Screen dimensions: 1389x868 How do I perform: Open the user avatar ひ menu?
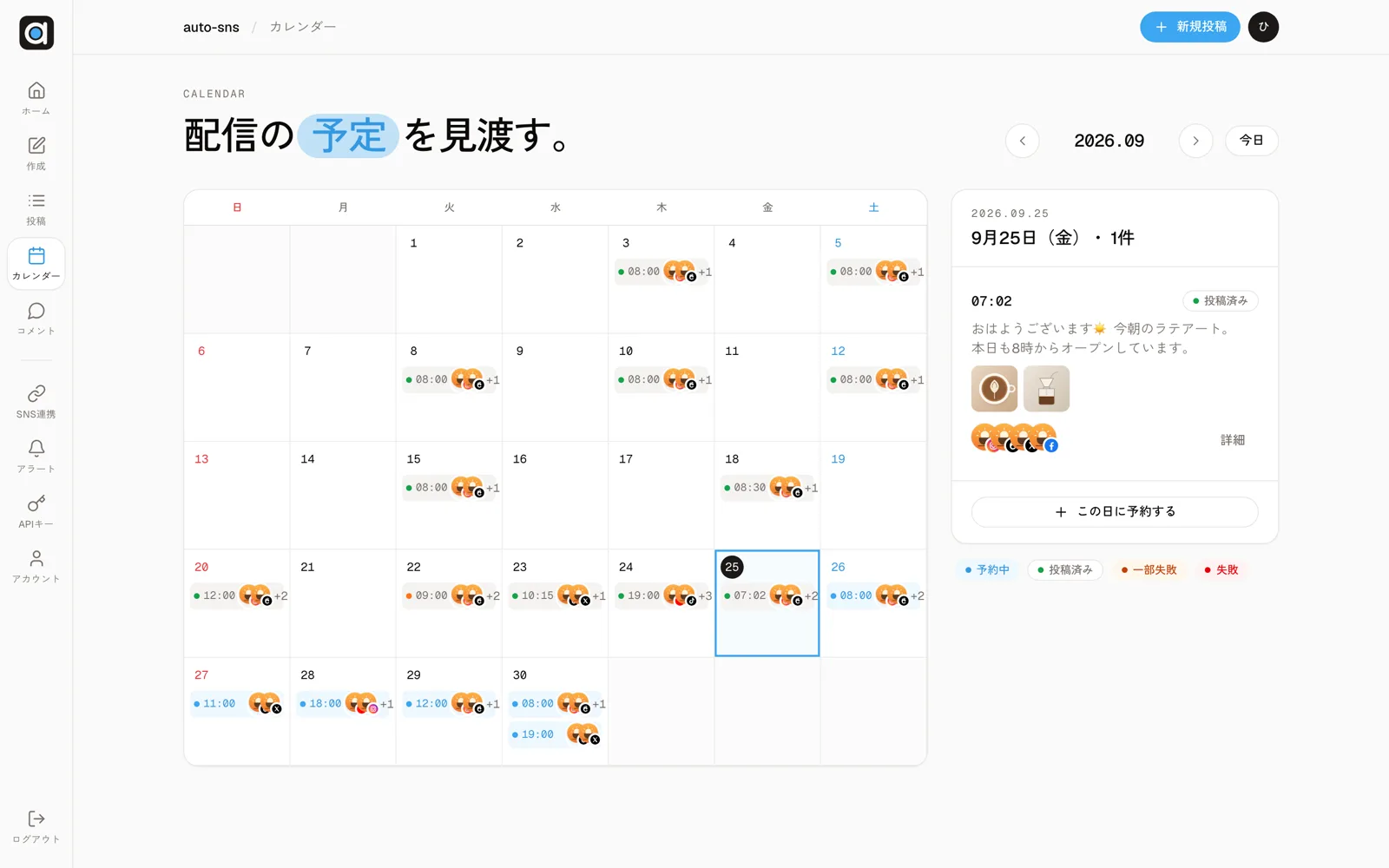click(1263, 27)
